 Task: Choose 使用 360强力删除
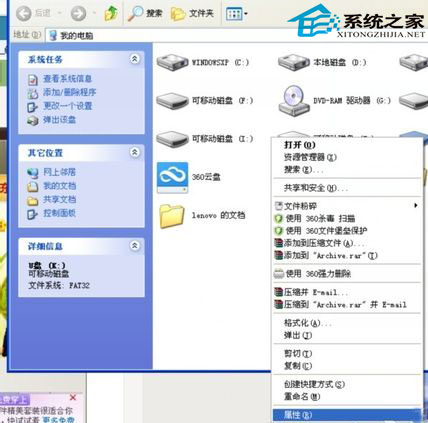(x=347, y=274)
